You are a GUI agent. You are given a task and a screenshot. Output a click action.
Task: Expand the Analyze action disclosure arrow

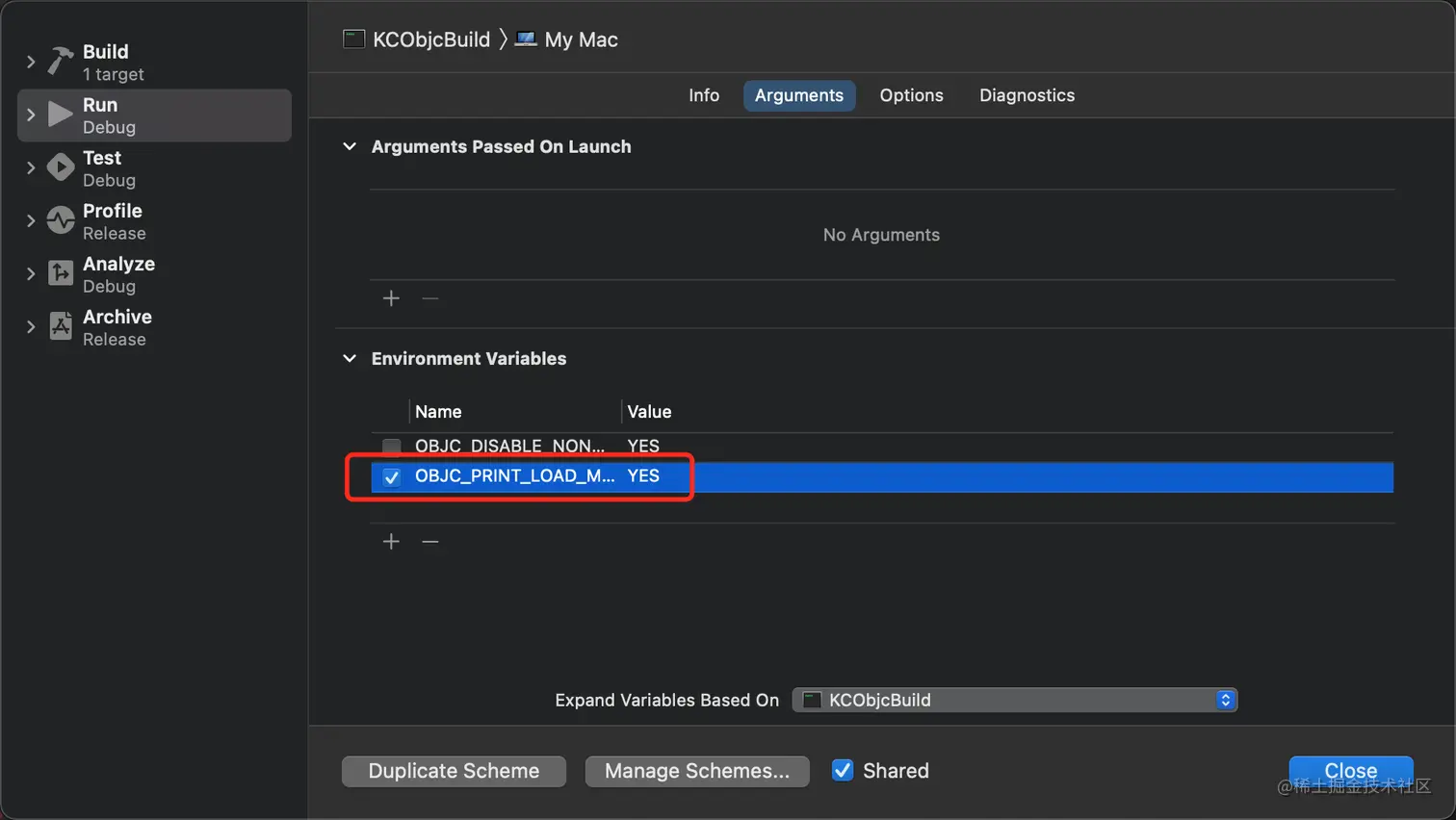click(31, 274)
